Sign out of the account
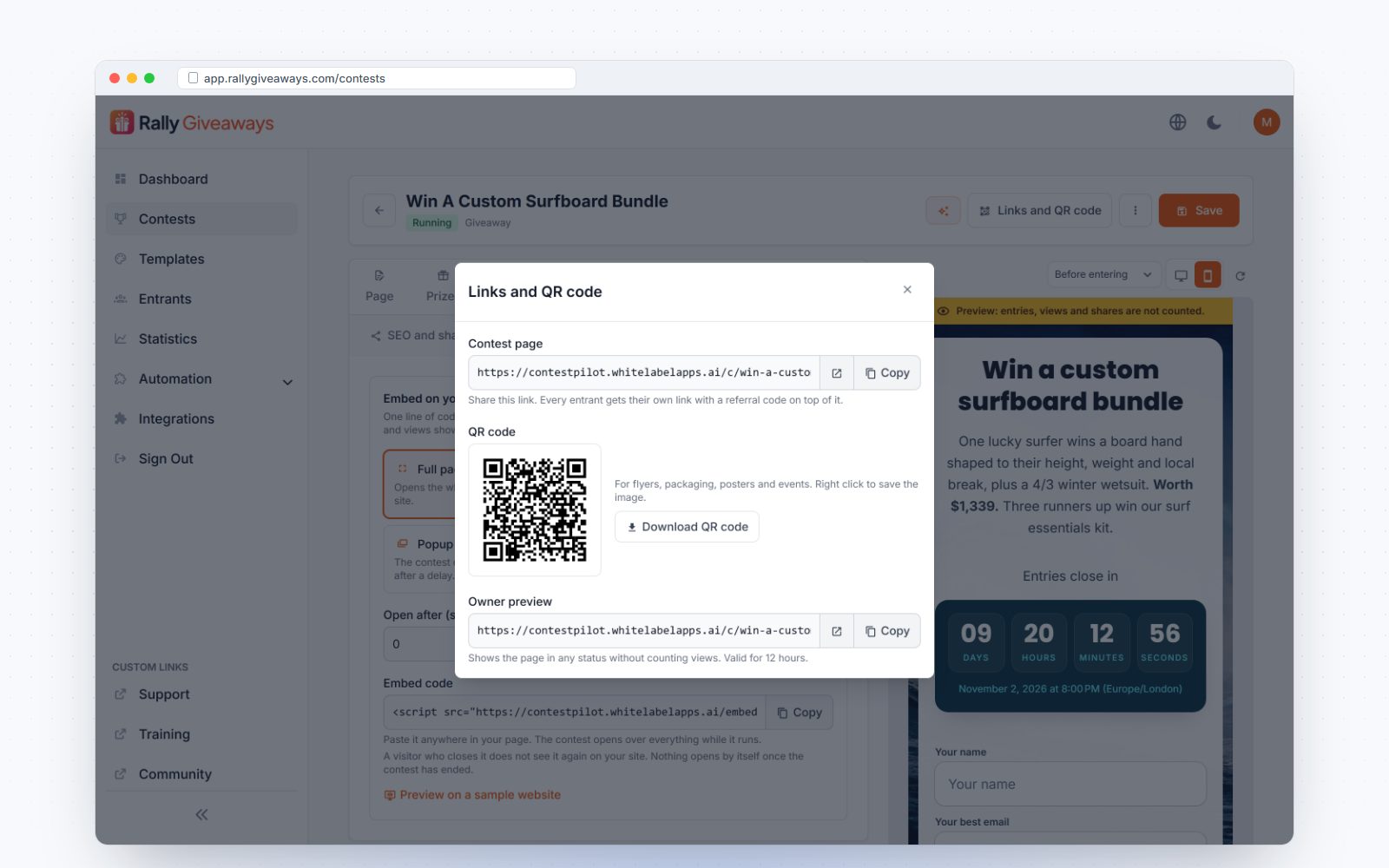The width and height of the screenshot is (1389, 868). coord(201,458)
